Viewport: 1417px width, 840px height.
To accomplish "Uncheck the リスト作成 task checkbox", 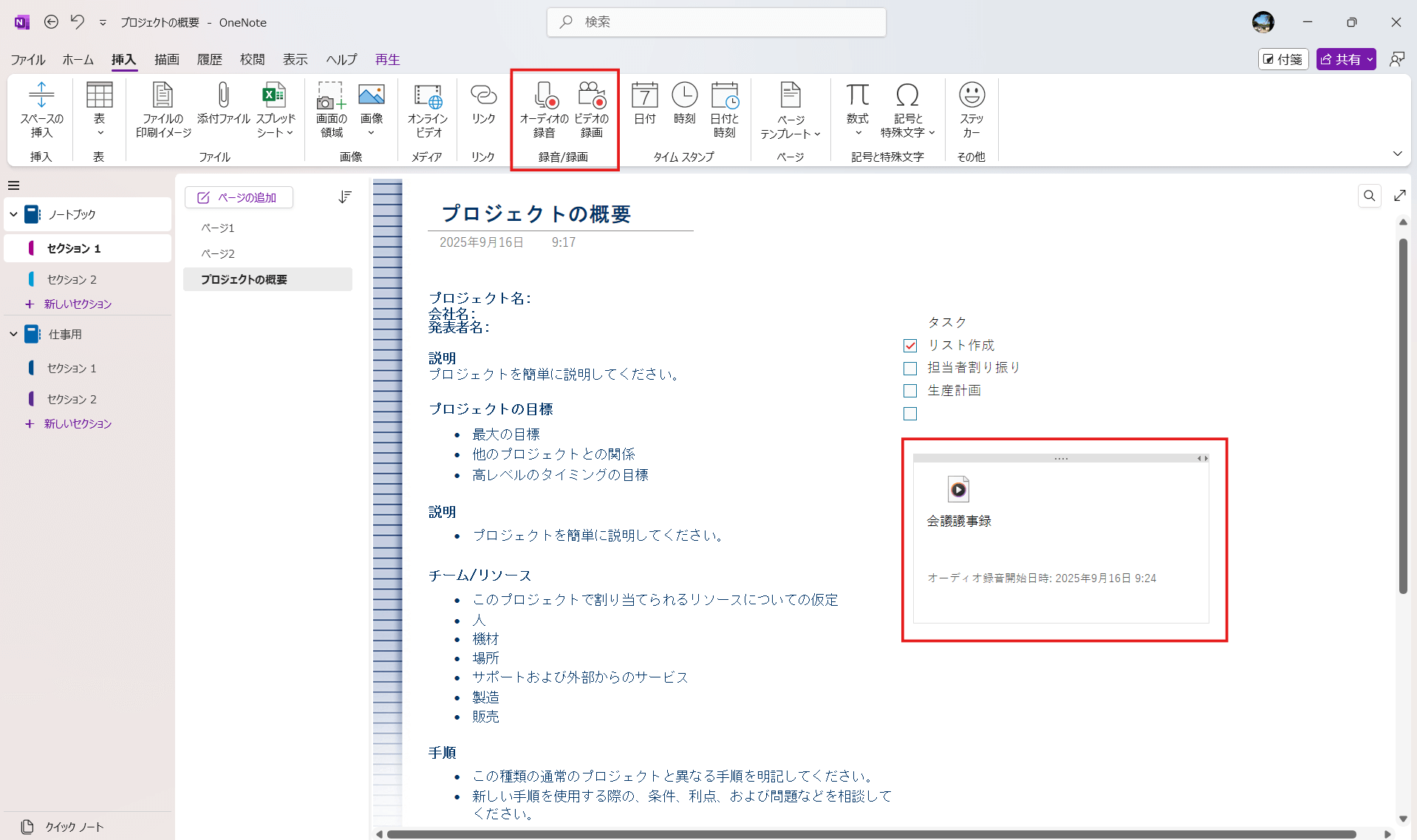I will click(910, 346).
